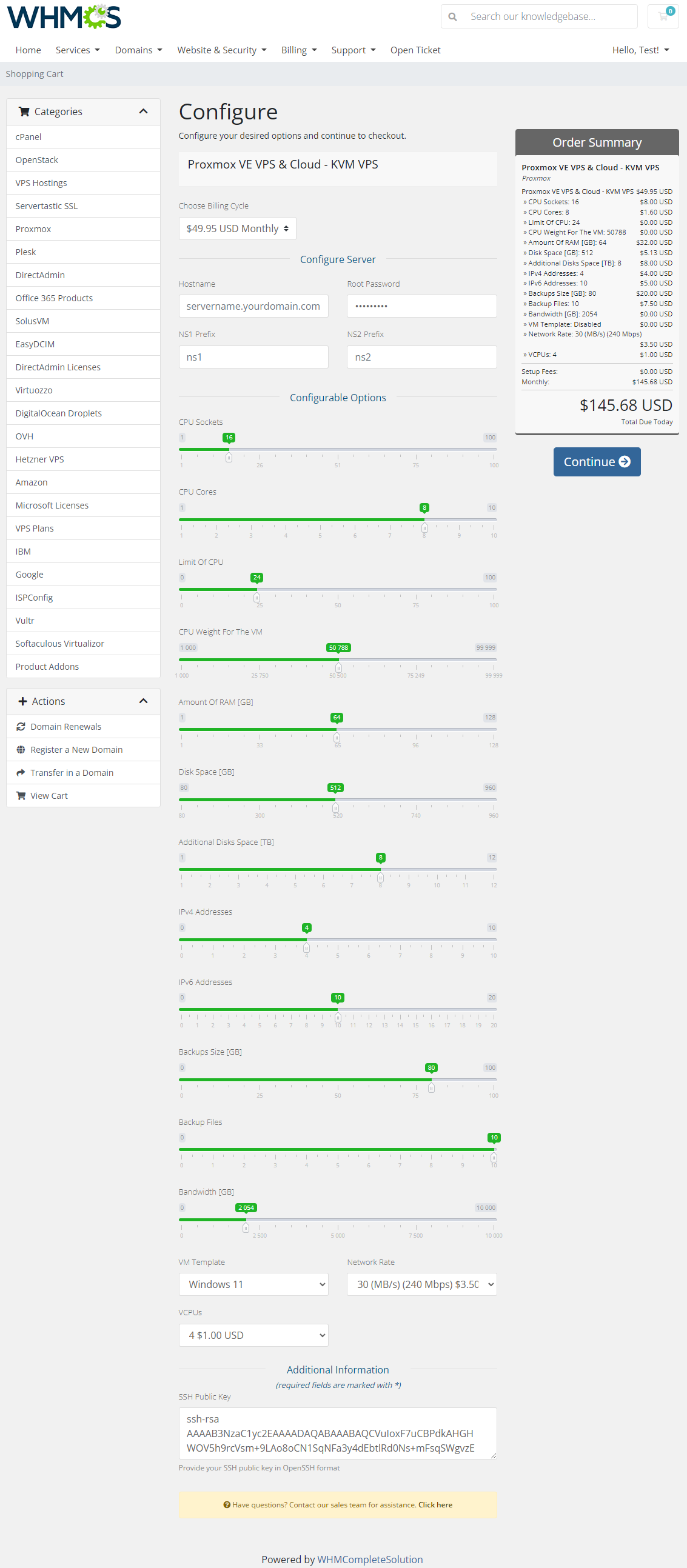Viewport: 687px width, 1568px height.
Task: Click the arrow icon inside the Continue button
Action: (x=626, y=461)
